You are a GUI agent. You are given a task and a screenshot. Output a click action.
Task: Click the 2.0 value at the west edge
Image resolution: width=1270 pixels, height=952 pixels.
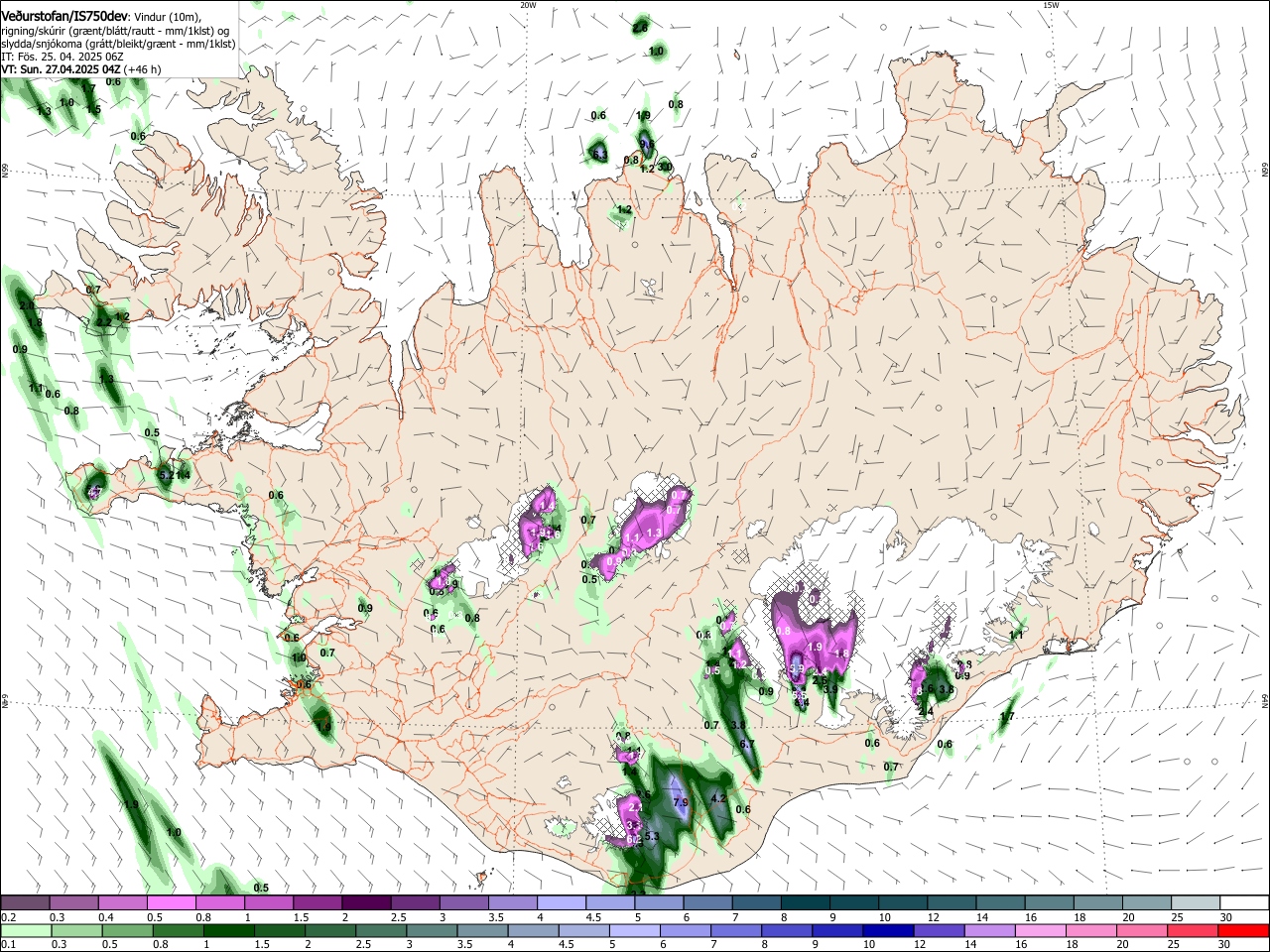click(x=27, y=306)
